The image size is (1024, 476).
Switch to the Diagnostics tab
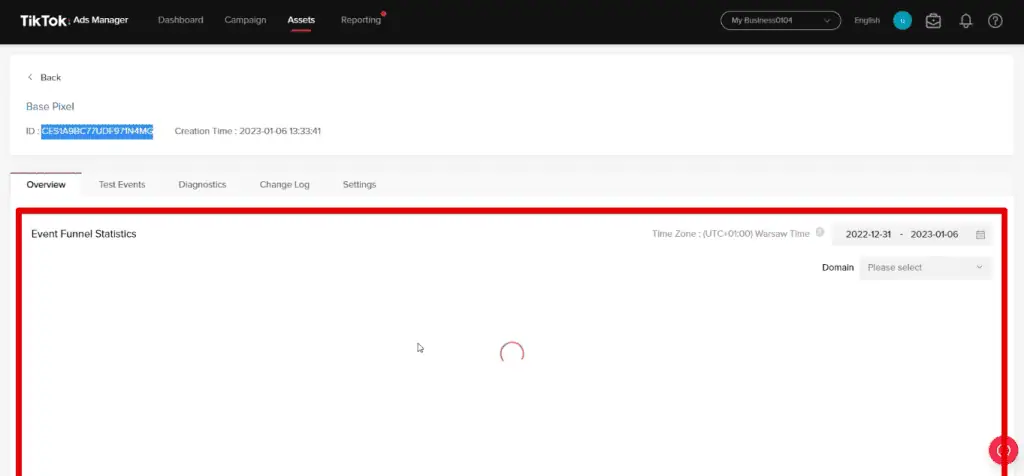(x=202, y=185)
